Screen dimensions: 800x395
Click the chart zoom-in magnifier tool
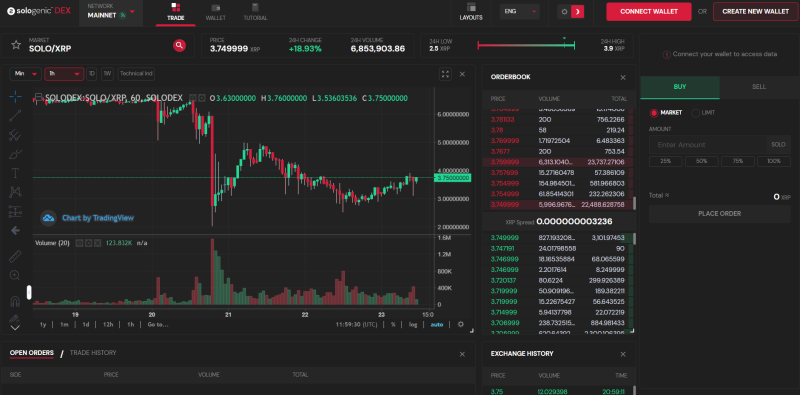[x=15, y=276]
